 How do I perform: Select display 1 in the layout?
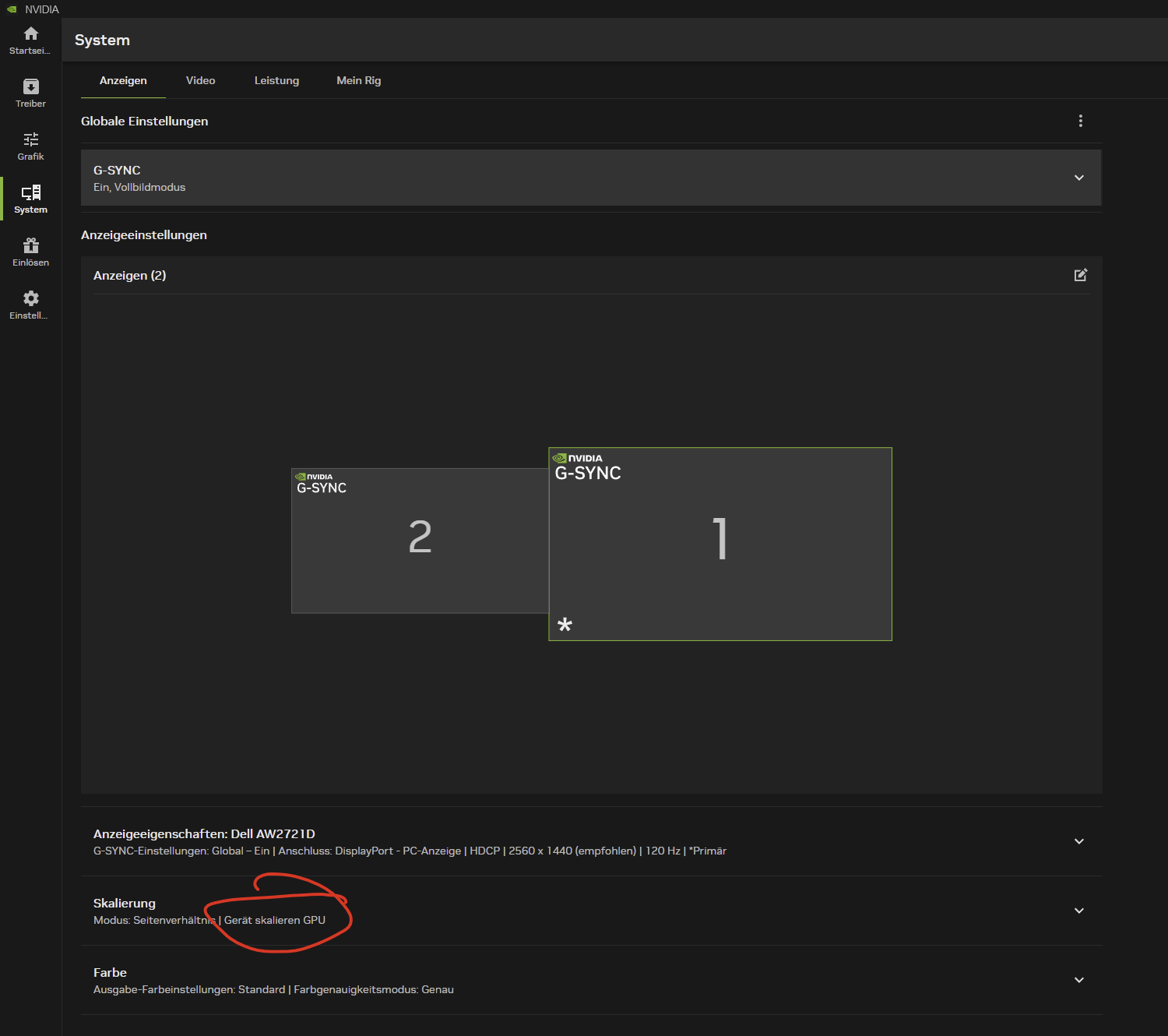[720, 544]
